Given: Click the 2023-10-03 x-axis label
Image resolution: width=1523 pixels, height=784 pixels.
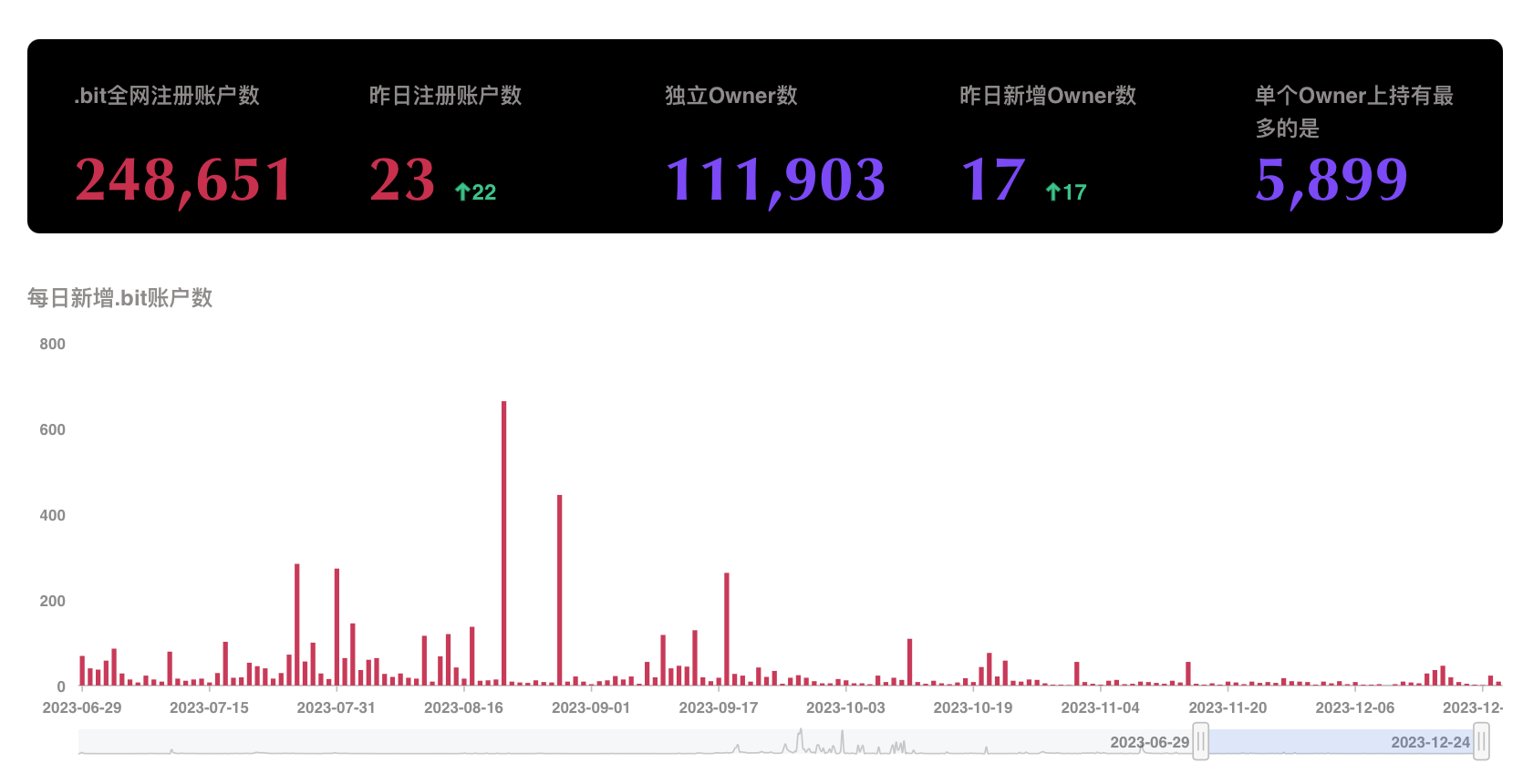Looking at the screenshot, I should [845, 707].
